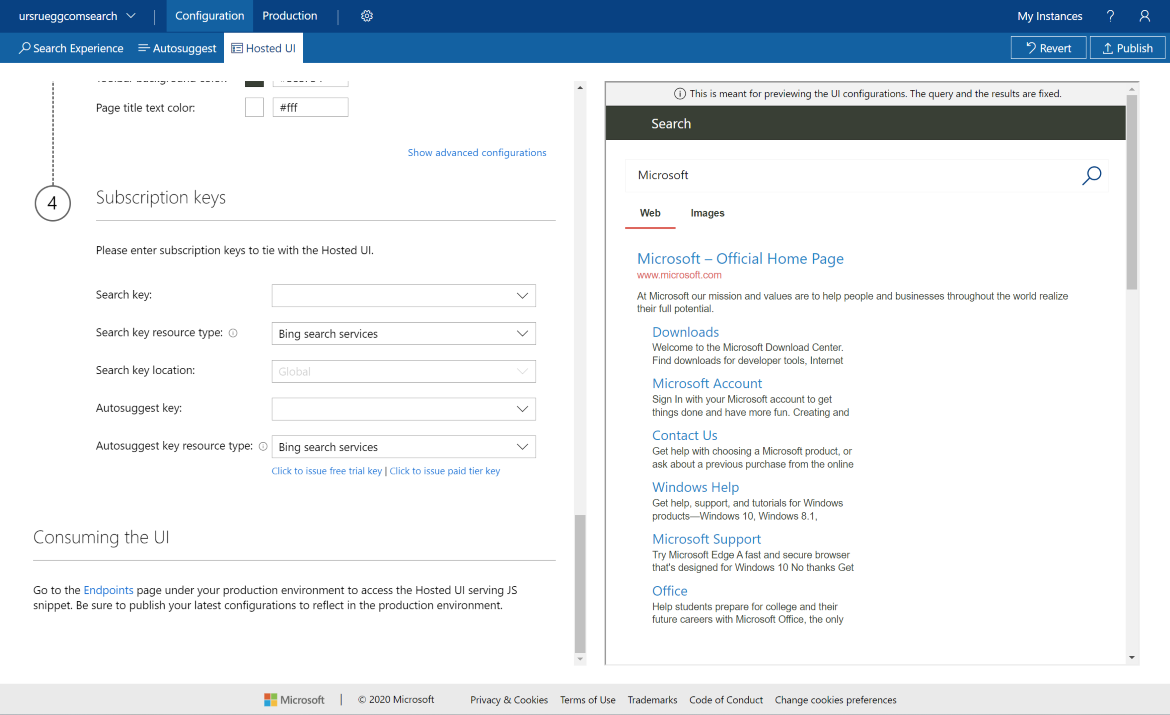The height and width of the screenshot is (715, 1170).
Task: Open the Microsoft Support deep link
Action: point(707,539)
